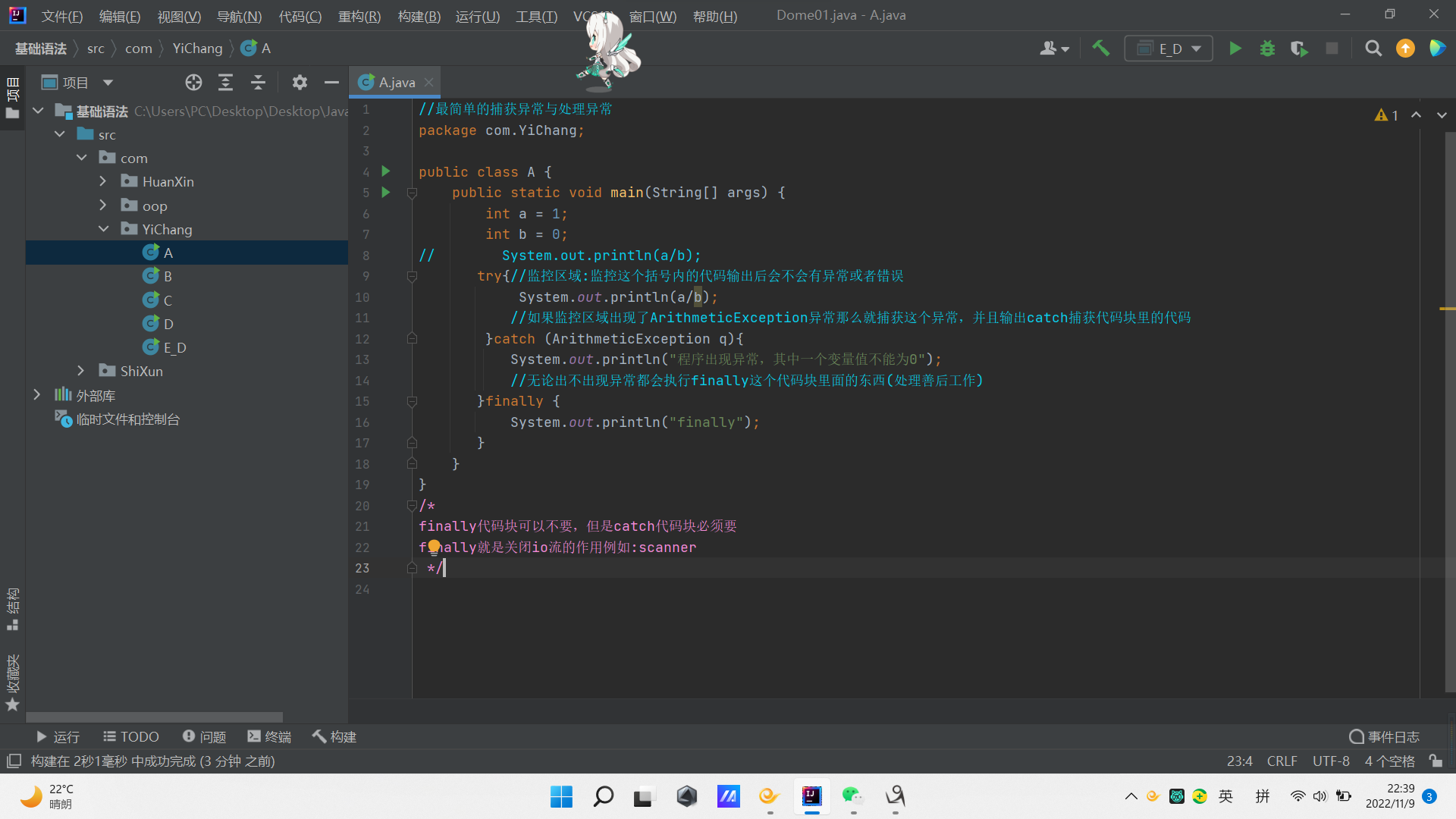Open WeChat from the Windows taskbar
This screenshot has width=1456, height=819.
point(853,795)
